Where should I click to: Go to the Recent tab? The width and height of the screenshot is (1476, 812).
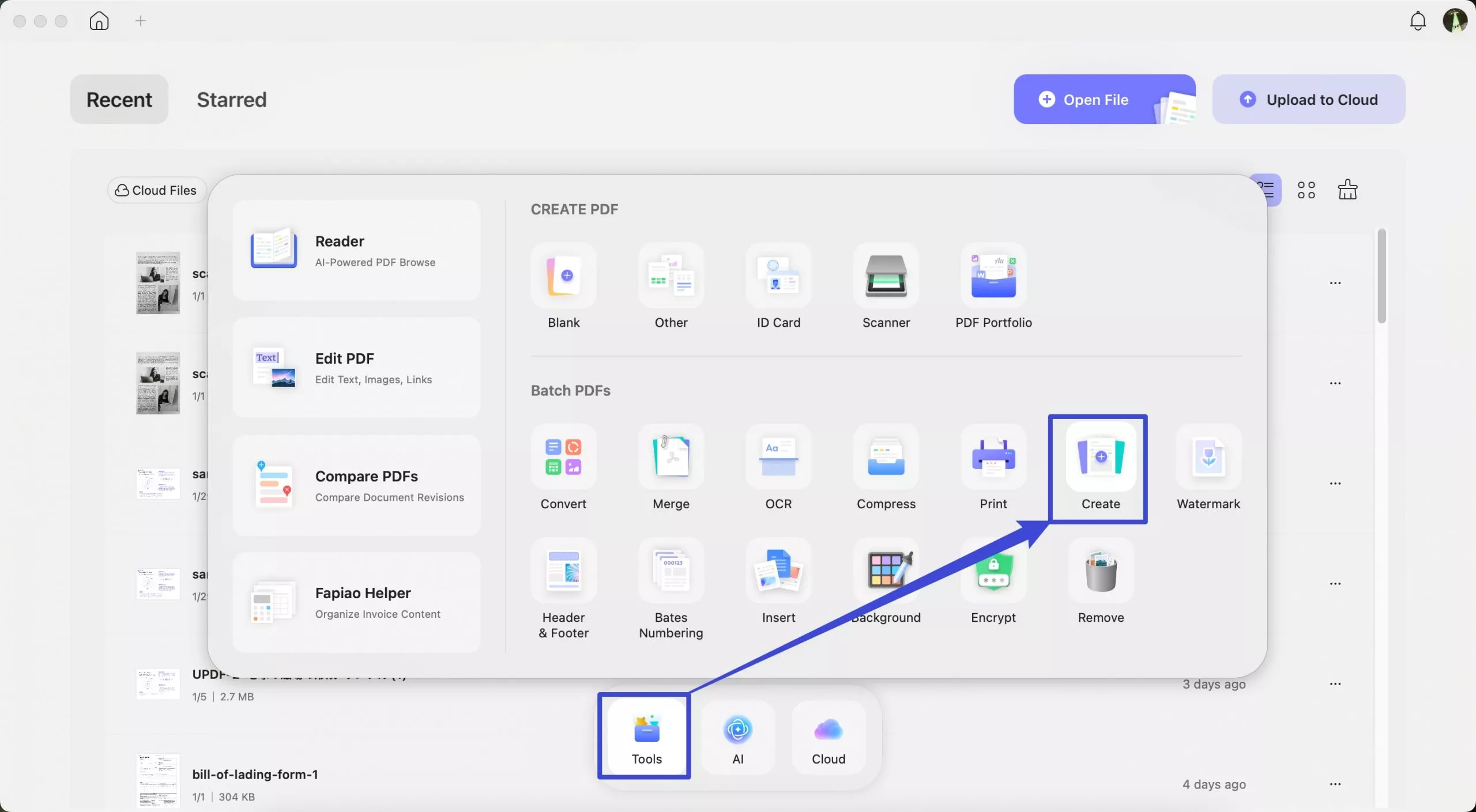coord(119,99)
